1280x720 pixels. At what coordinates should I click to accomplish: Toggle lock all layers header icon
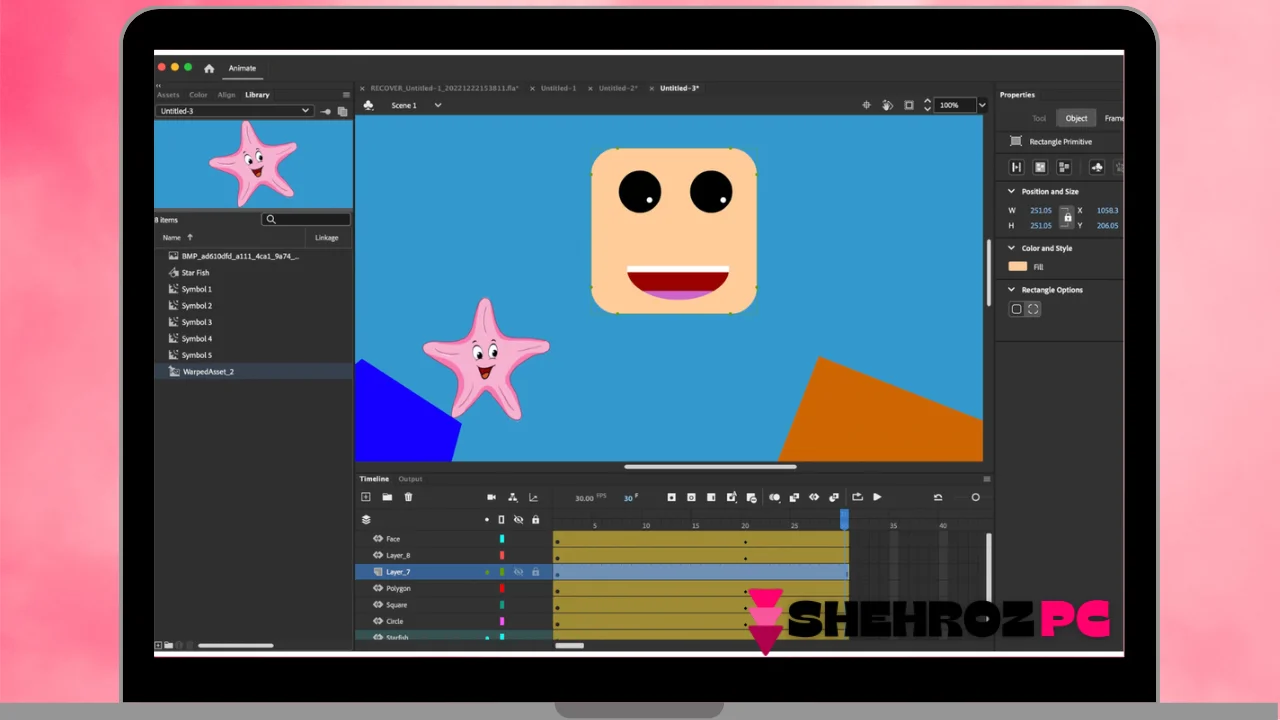tap(535, 520)
